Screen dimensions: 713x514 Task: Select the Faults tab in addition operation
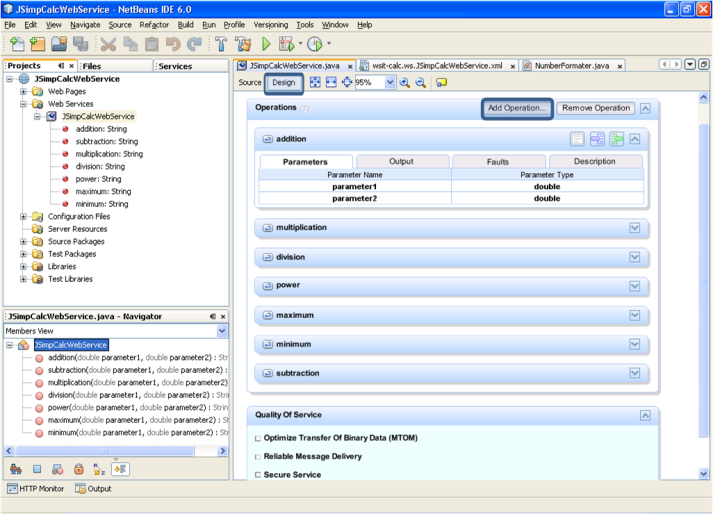(498, 161)
